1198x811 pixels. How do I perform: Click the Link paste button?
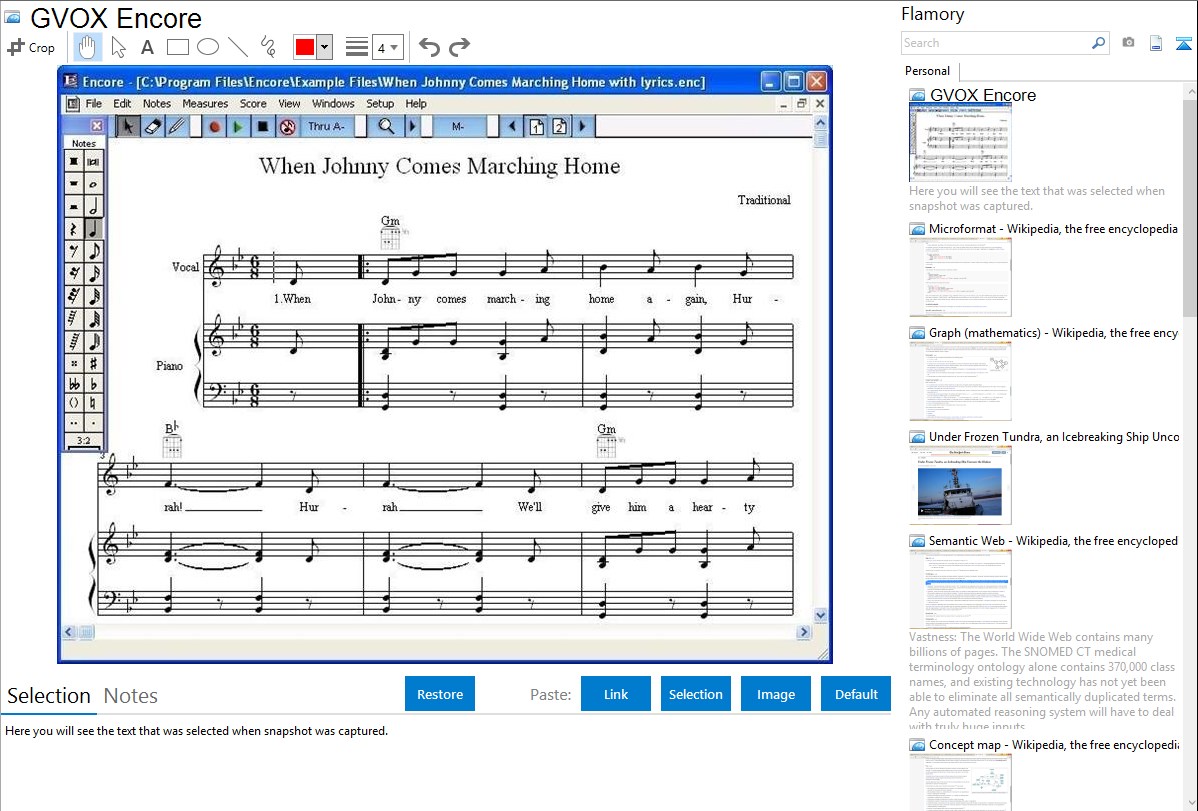point(616,694)
